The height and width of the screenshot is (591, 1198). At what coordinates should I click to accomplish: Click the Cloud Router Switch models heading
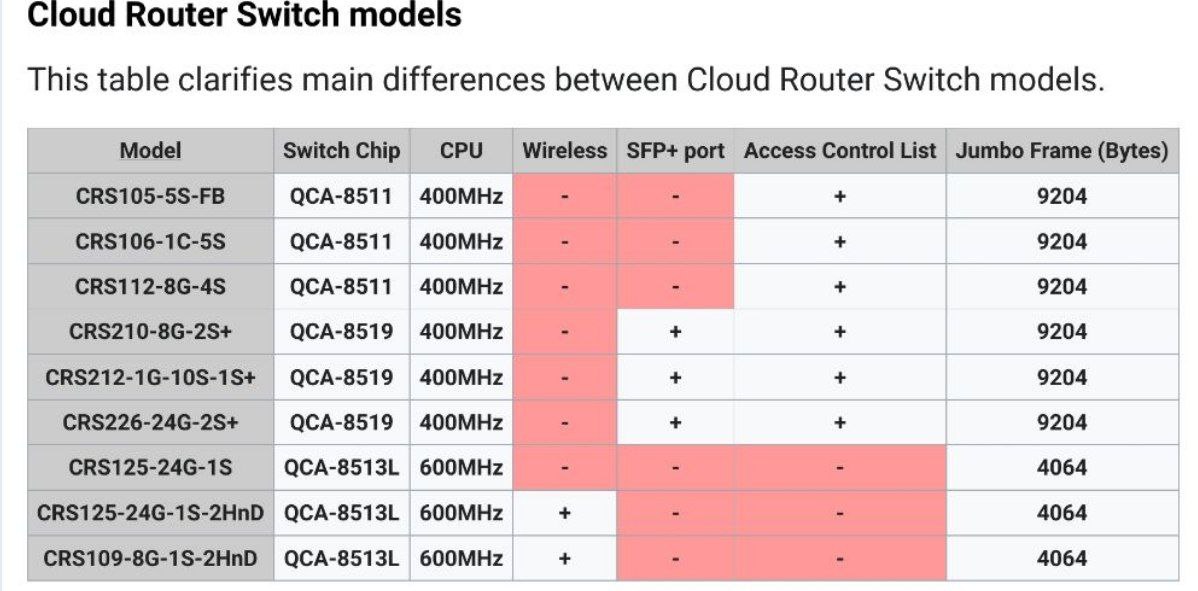coord(244,15)
